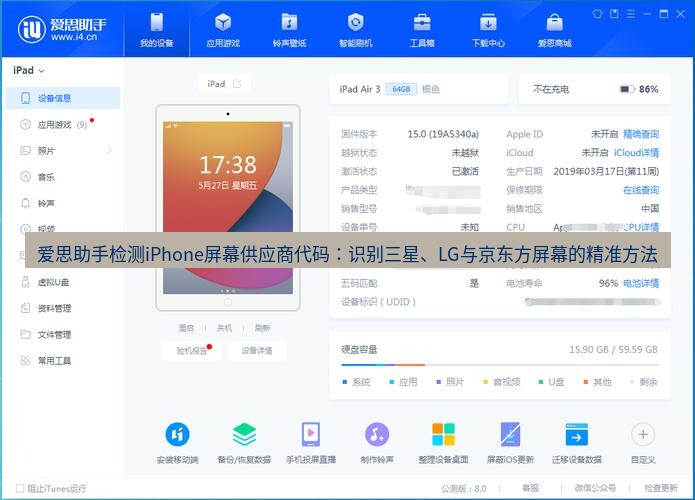
Task: Open the 电池详情 link
Action: [641, 283]
